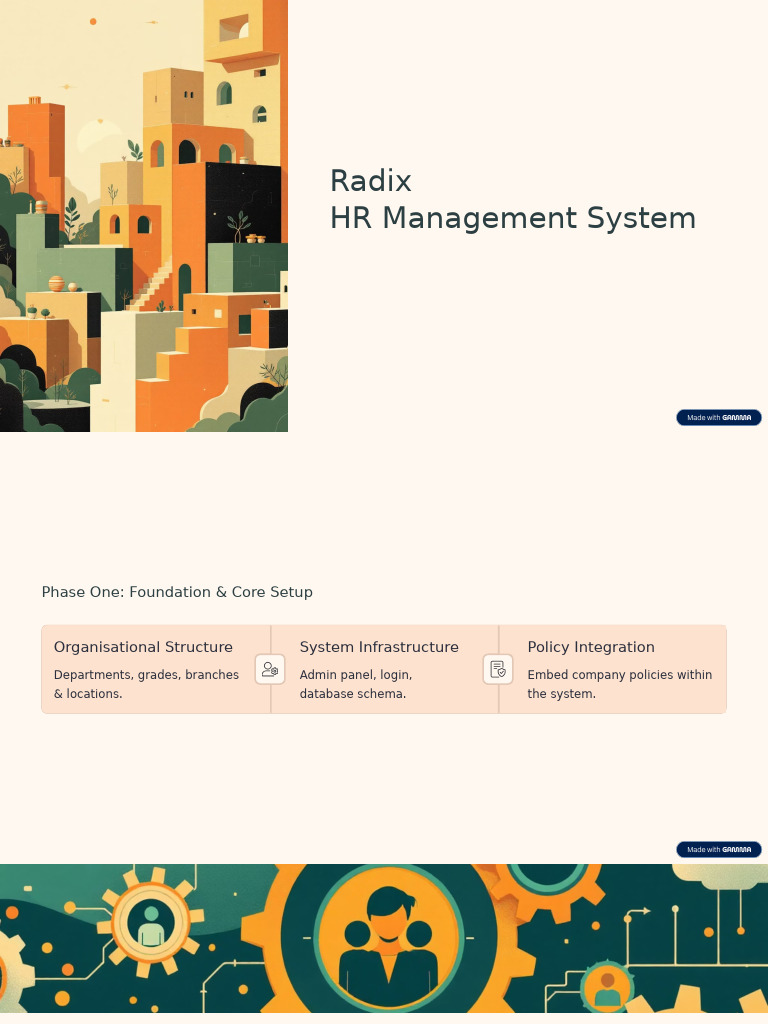The image size is (768, 1024).
Task: Select the Radix title text
Action: click(x=370, y=181)
